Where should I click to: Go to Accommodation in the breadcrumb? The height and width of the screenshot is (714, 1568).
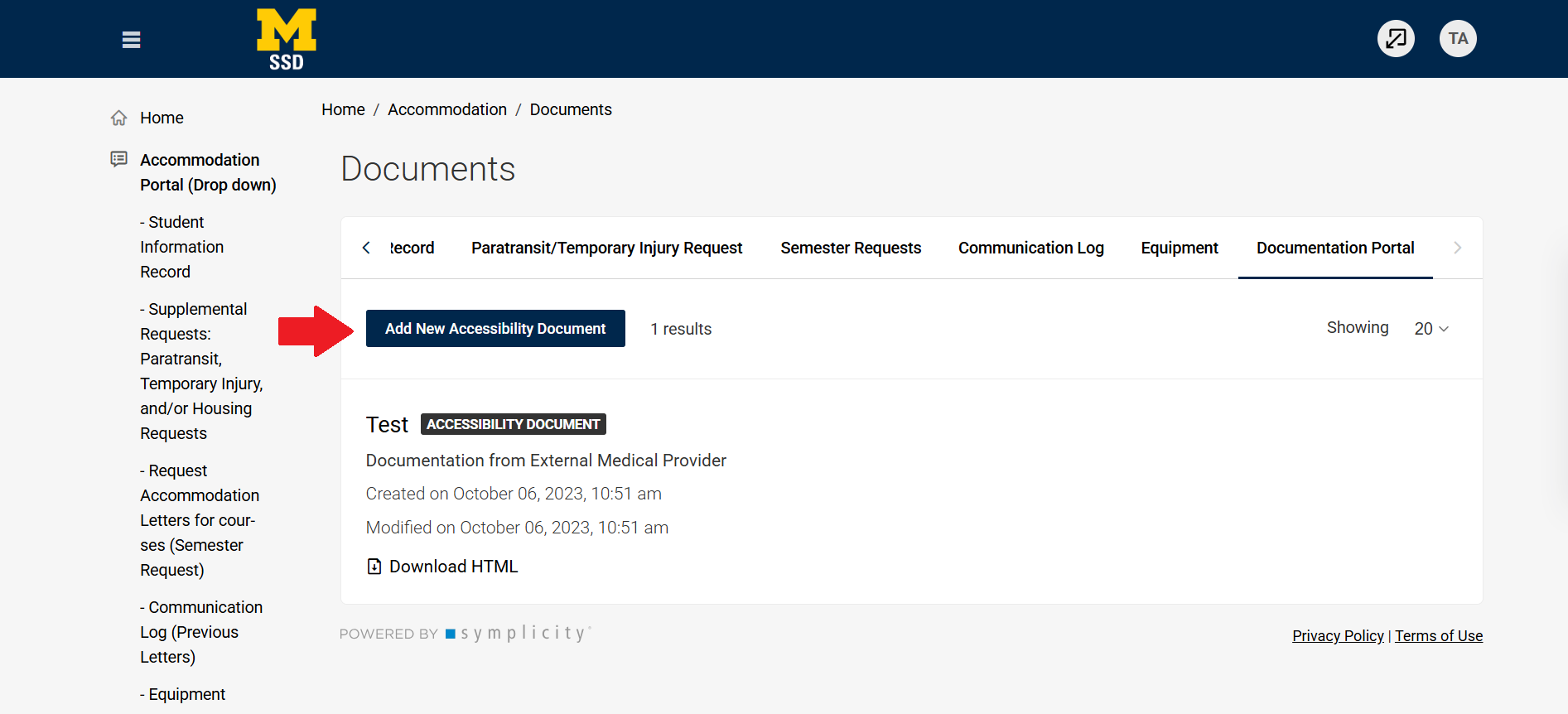[x=447, y=109]
